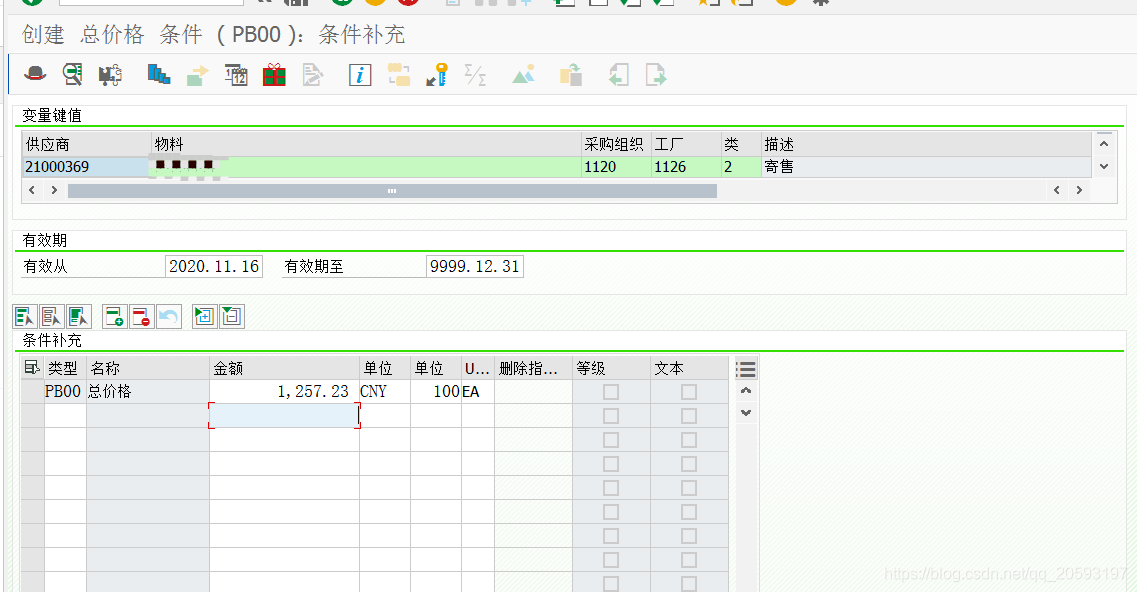Go to next document page icon
Viewport: 1137px width, 592px height.
tap(656, 75)
